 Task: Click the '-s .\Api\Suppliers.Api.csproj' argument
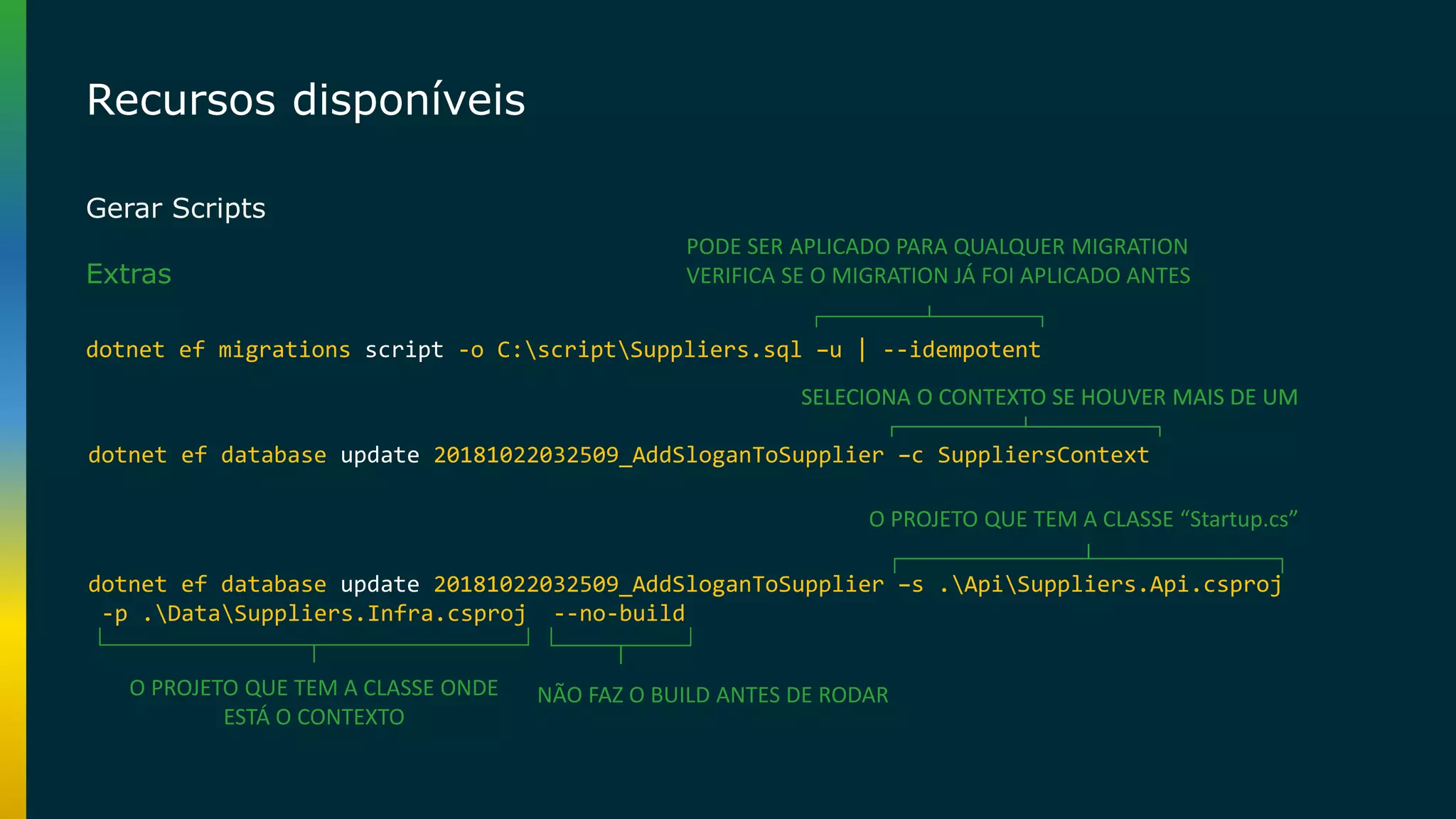[1090, 584]
